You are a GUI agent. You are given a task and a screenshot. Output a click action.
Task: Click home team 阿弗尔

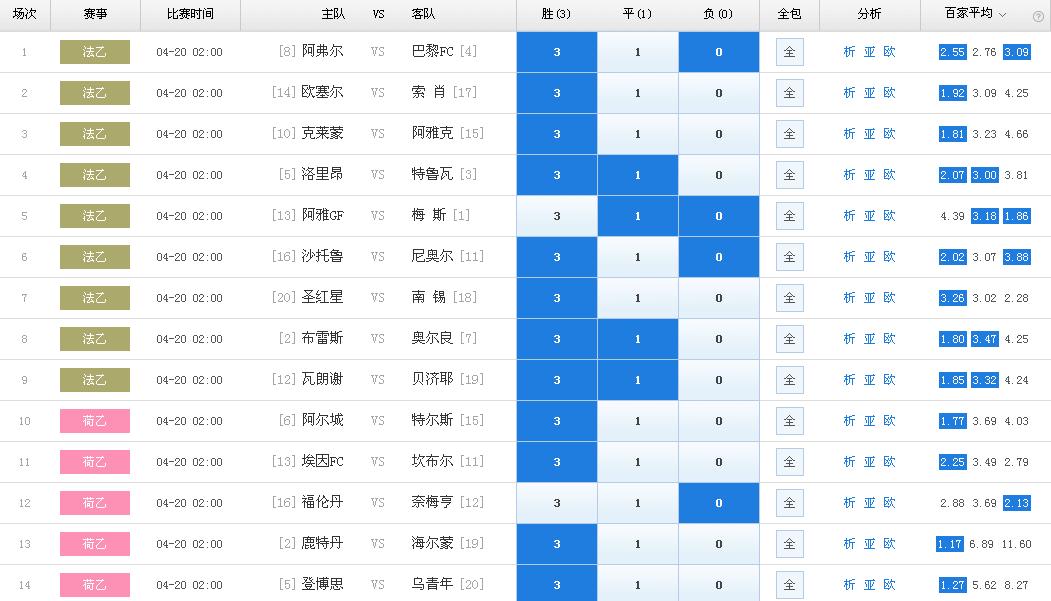tap(322, 51)
